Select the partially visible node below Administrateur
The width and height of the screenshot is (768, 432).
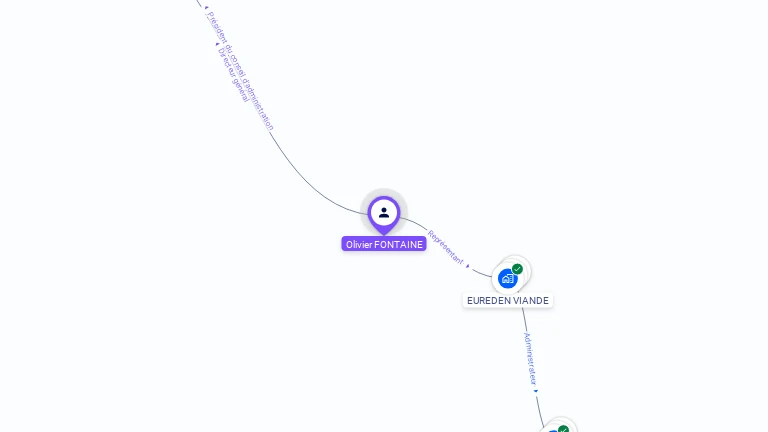[x=556, y=425]
